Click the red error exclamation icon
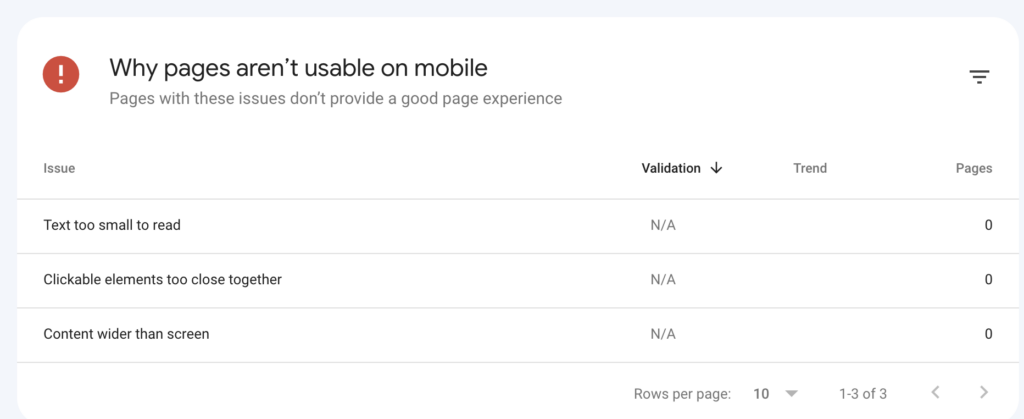This screenshot has height=419, width=1024. [62, 73]
